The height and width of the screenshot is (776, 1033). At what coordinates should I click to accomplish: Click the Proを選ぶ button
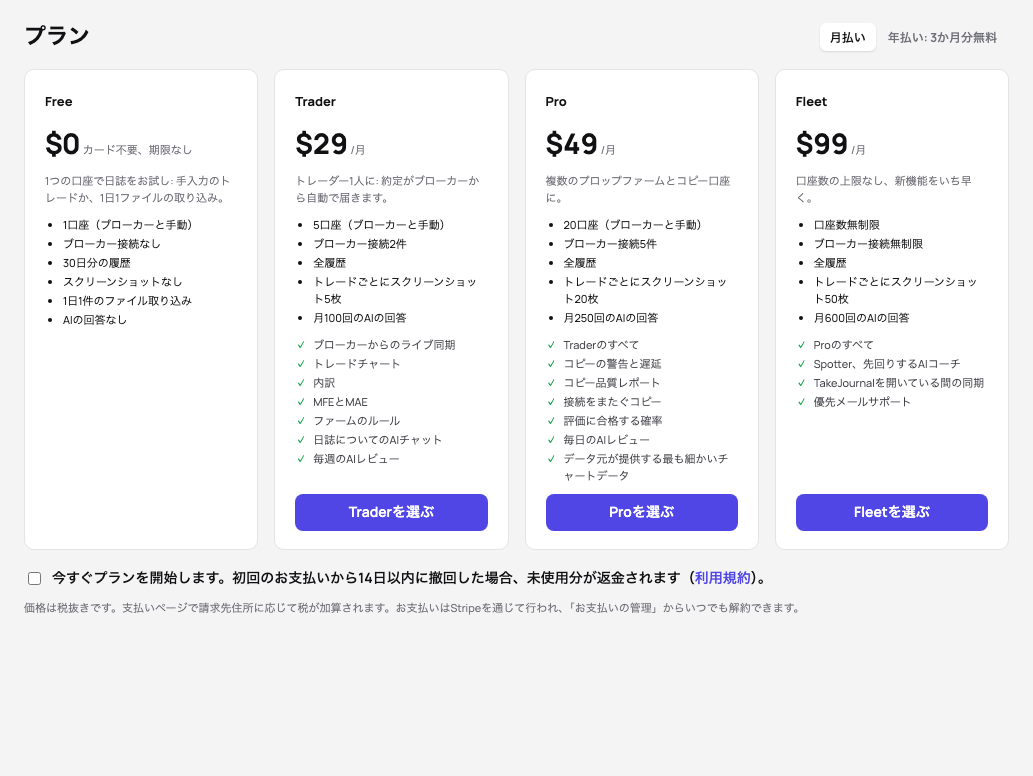tap(642, 512)
